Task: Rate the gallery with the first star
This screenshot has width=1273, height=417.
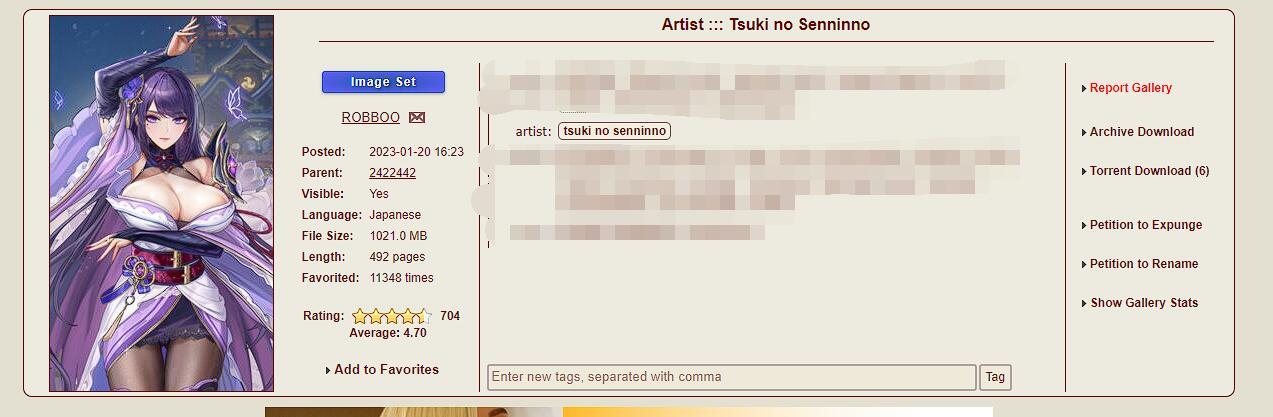Action: pyautogui.click(x=360, y=316)
